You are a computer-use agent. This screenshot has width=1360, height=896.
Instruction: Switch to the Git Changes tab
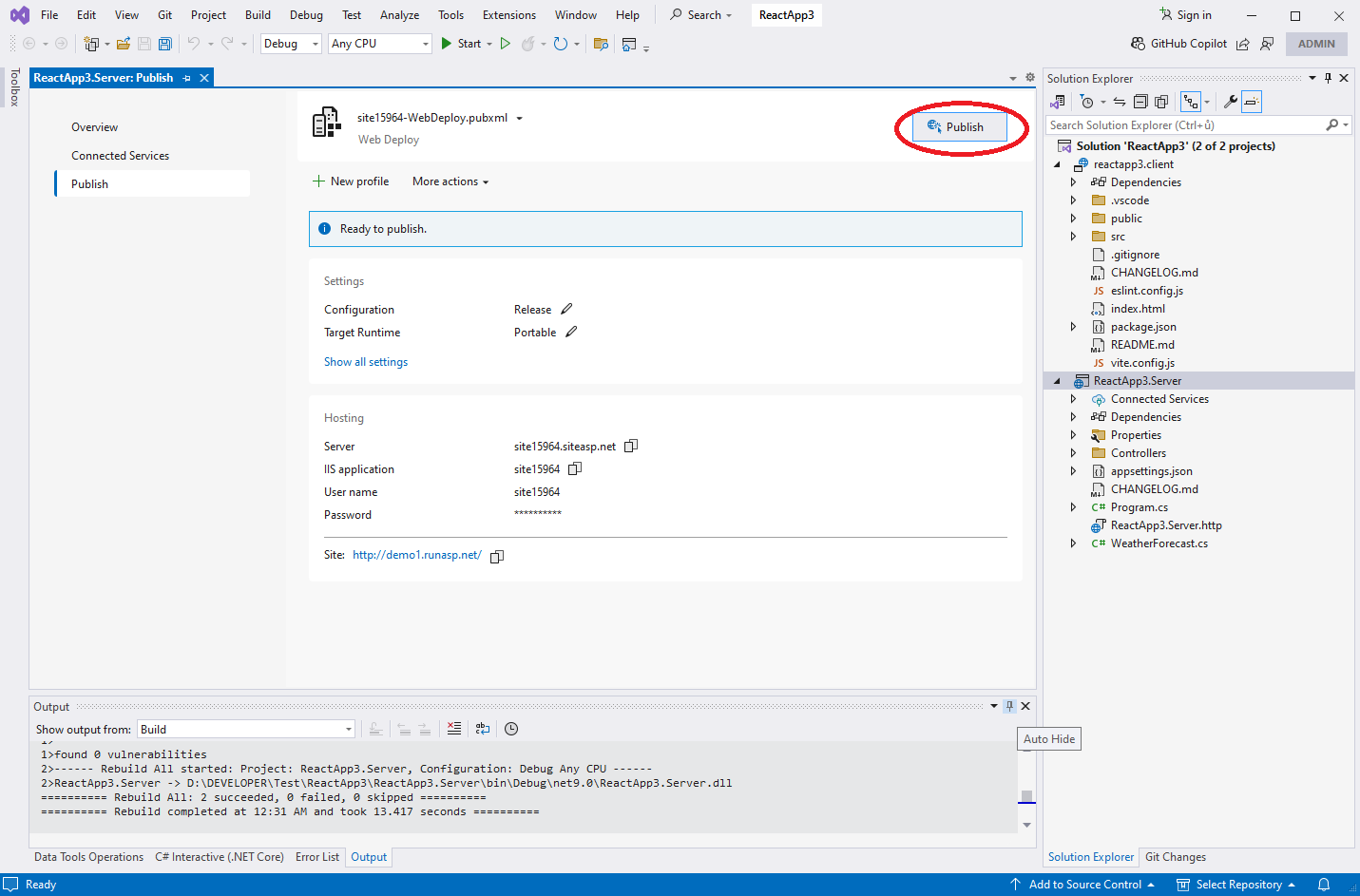1175,857
